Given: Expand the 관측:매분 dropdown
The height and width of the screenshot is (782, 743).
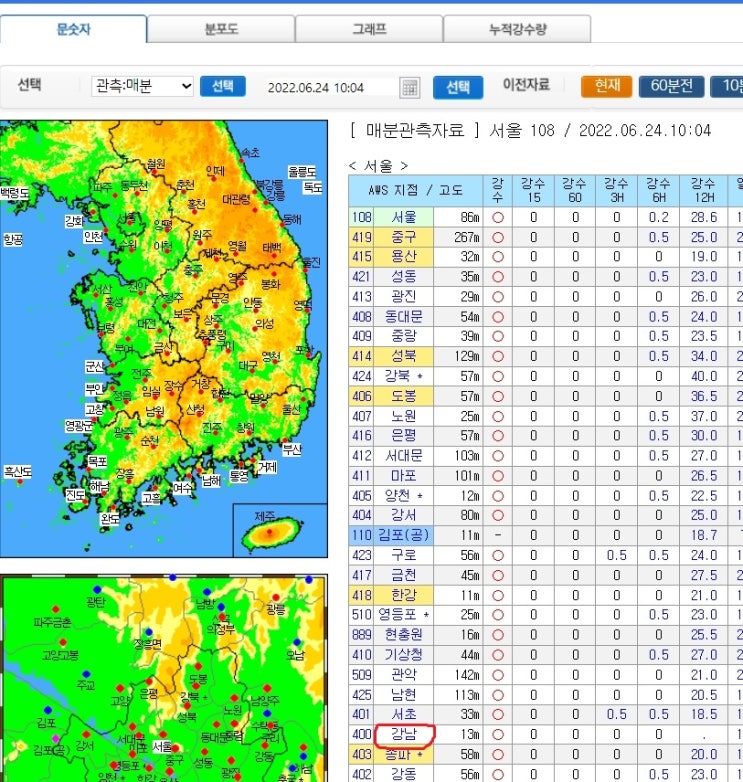Looking at the screenshot, I should [x=142, y=86].
